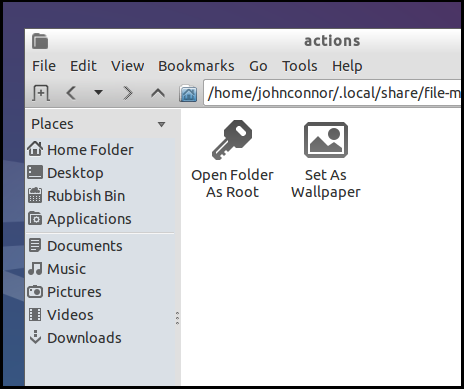Open Videos bookmark in sidebar
464x389 pixels.
click(x=100, y=315)
